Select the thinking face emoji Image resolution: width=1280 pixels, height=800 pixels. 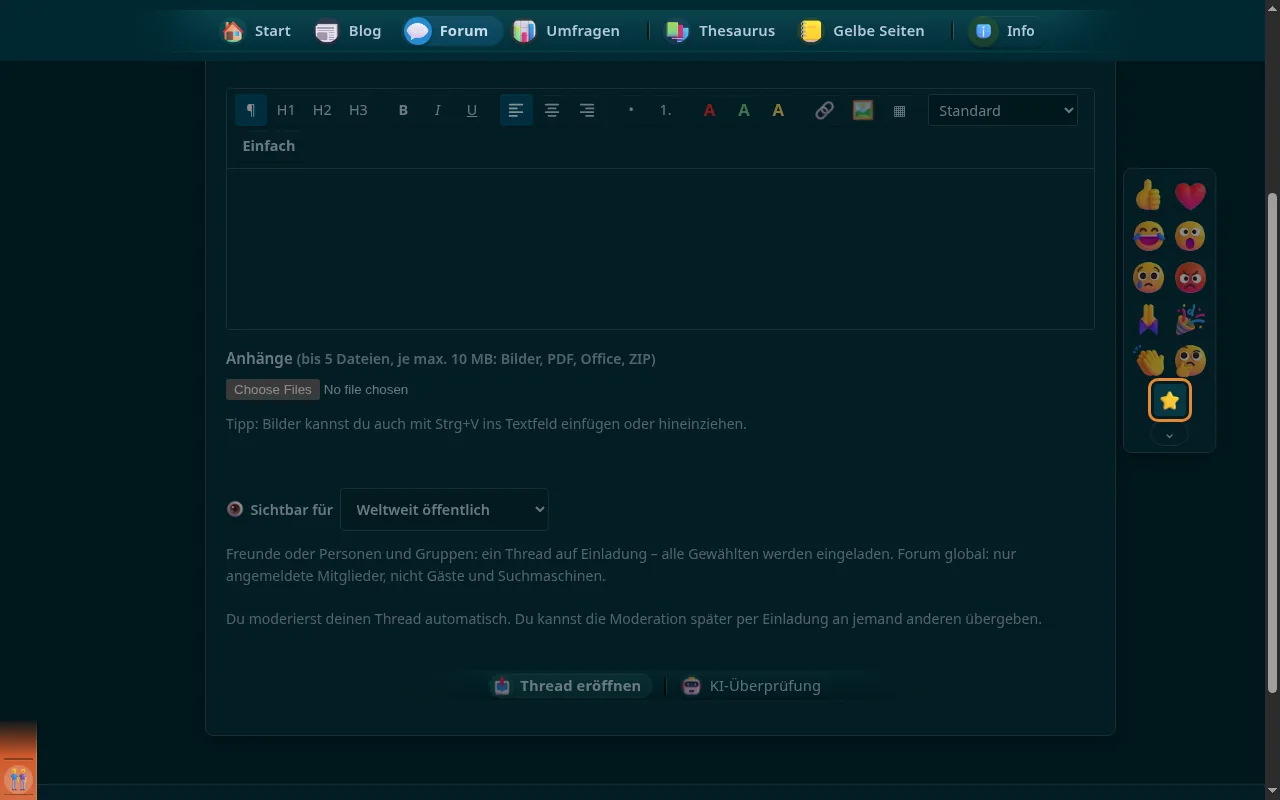click(1190, 360)
